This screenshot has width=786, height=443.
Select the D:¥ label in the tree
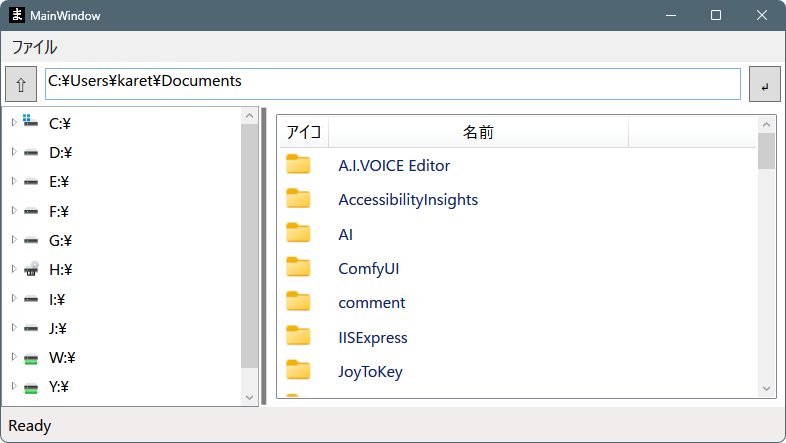click(61, 152)
